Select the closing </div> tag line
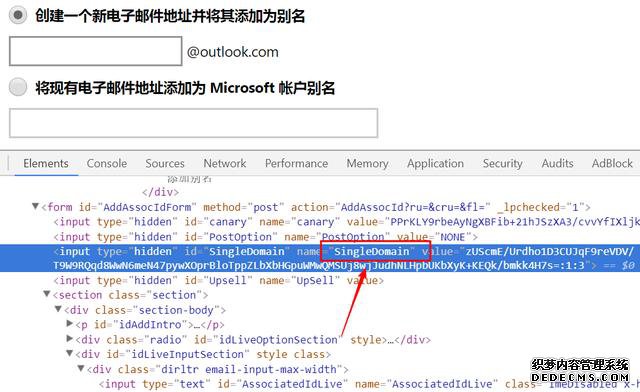Screen dimensions: 640x392 tap(160, 192)
